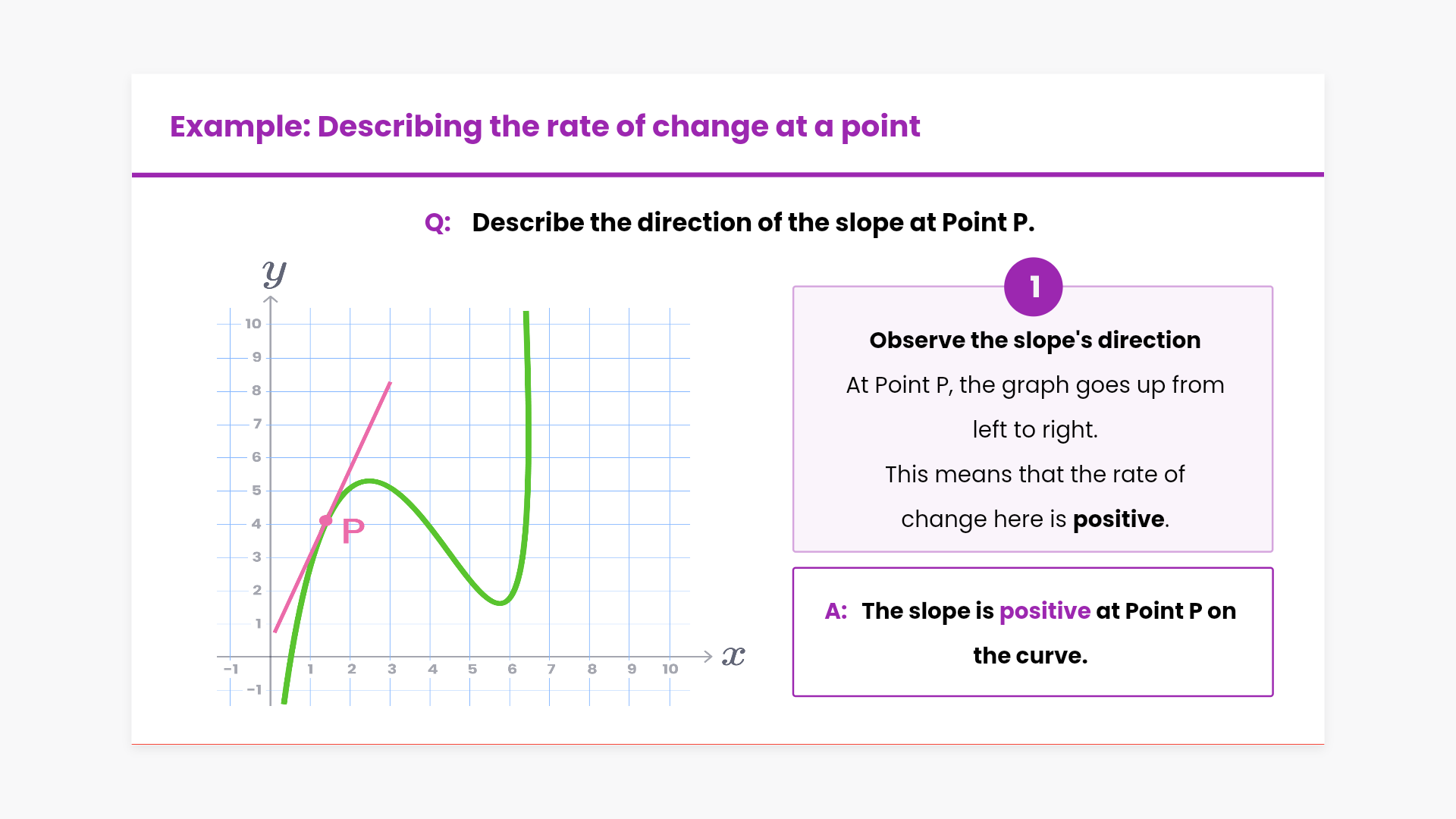Click the x-axis arrowhead
Image resolution: width=1456 pixels, height=819 pixels.
(x=708, y=657)
